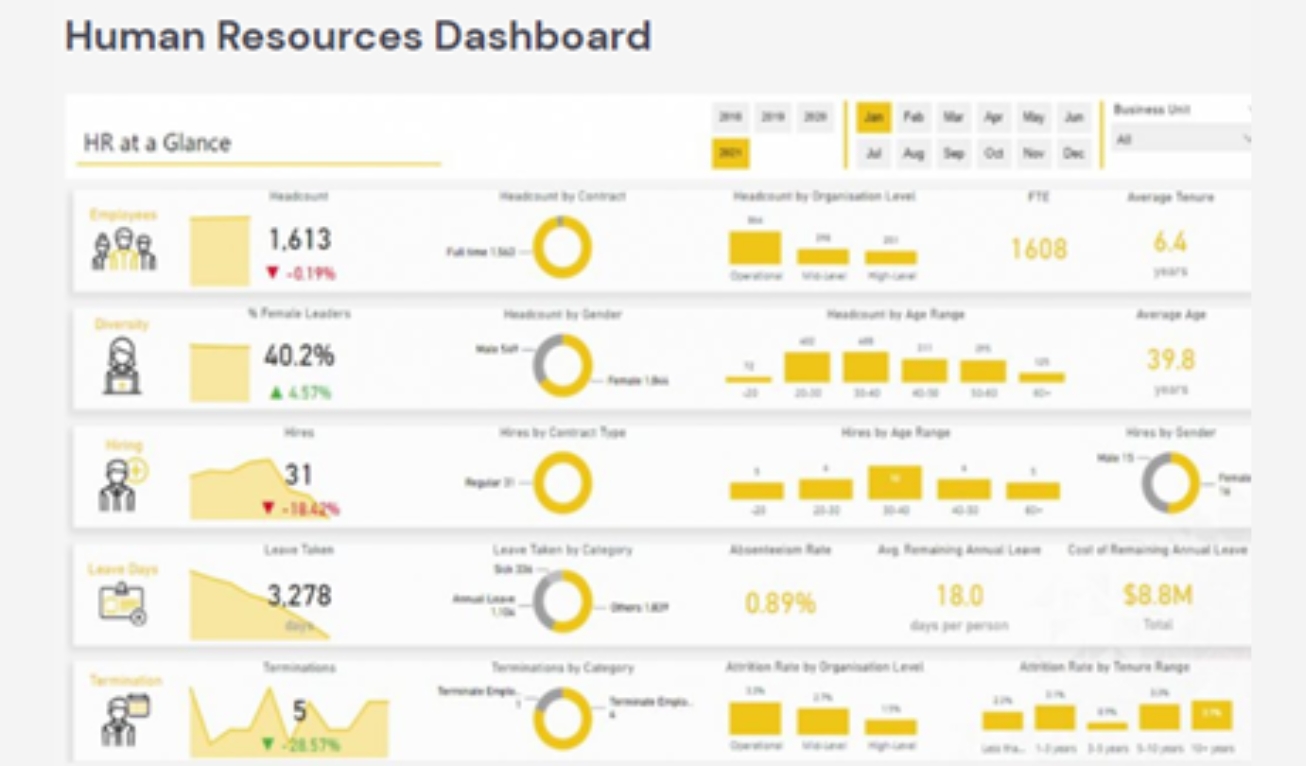Click the Leave Days calendar icon
The height and width of the screenshot is (766, 1306).
(123, 603)
